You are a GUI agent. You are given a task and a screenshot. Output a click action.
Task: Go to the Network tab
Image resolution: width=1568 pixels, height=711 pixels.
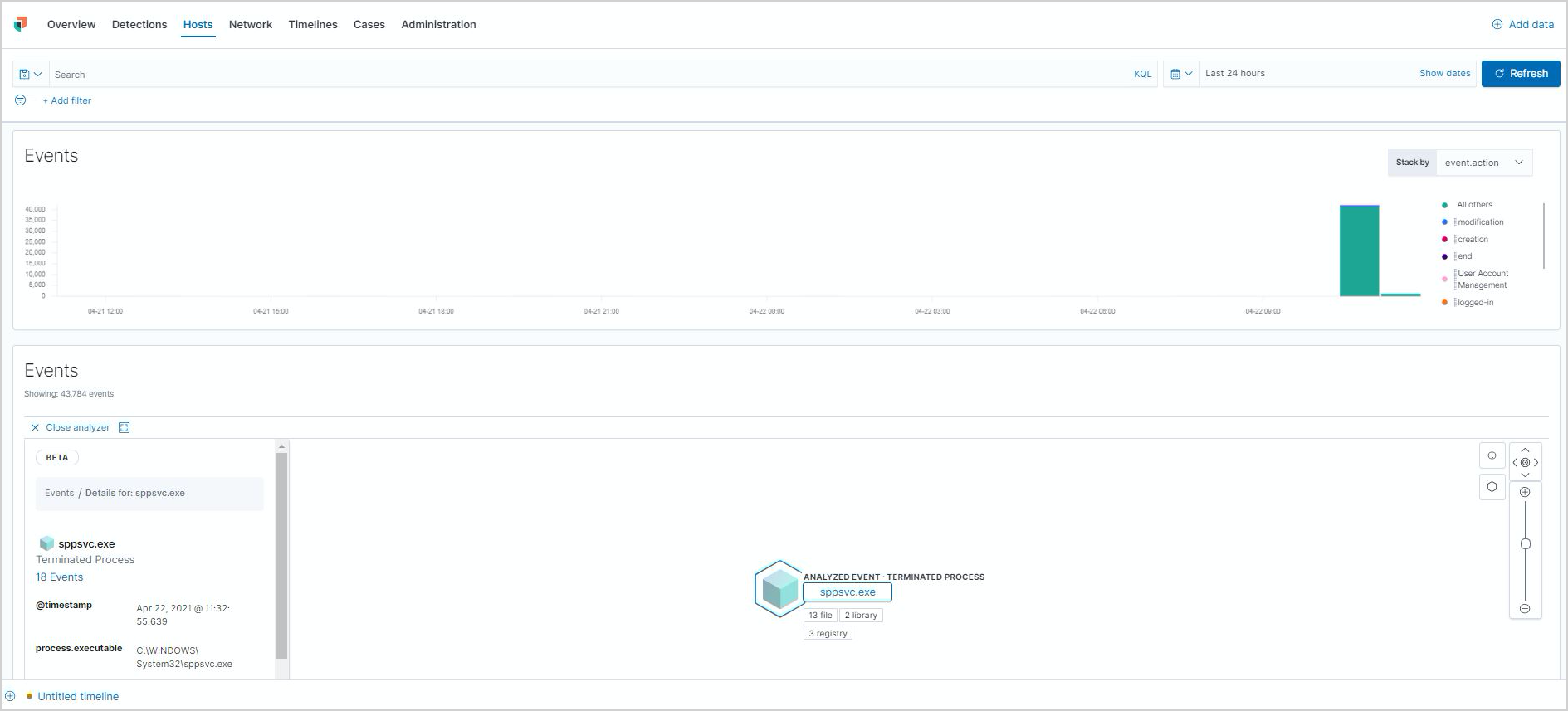coord(251,25)
